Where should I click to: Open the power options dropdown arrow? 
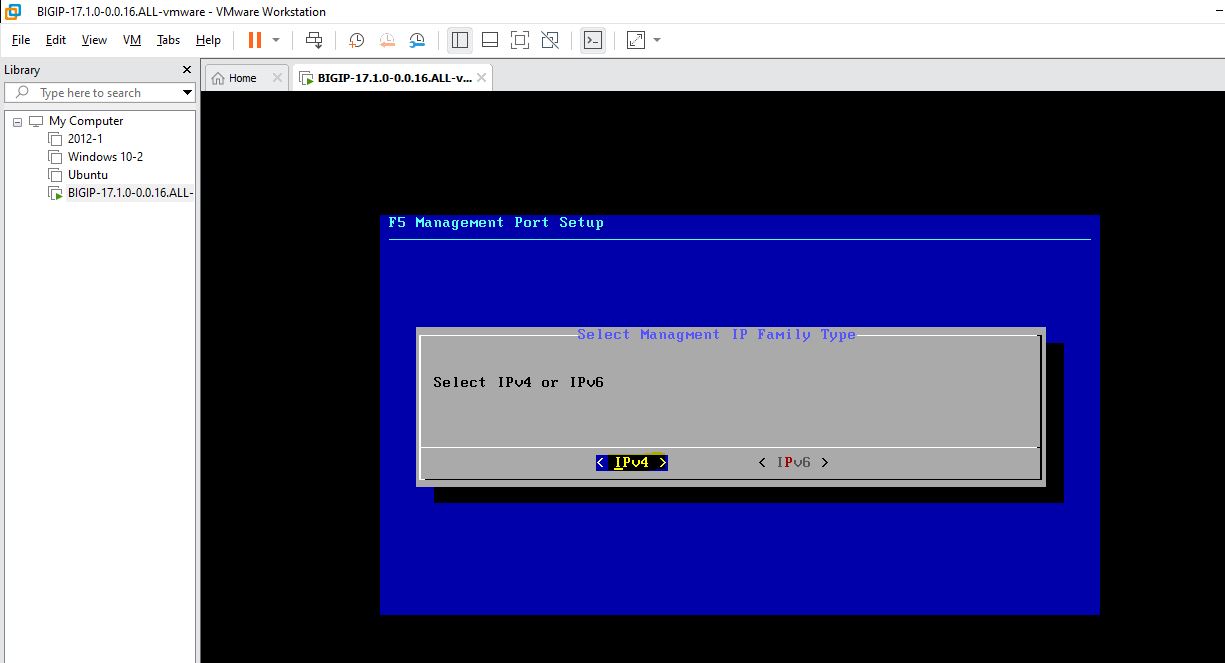[276, 40]
